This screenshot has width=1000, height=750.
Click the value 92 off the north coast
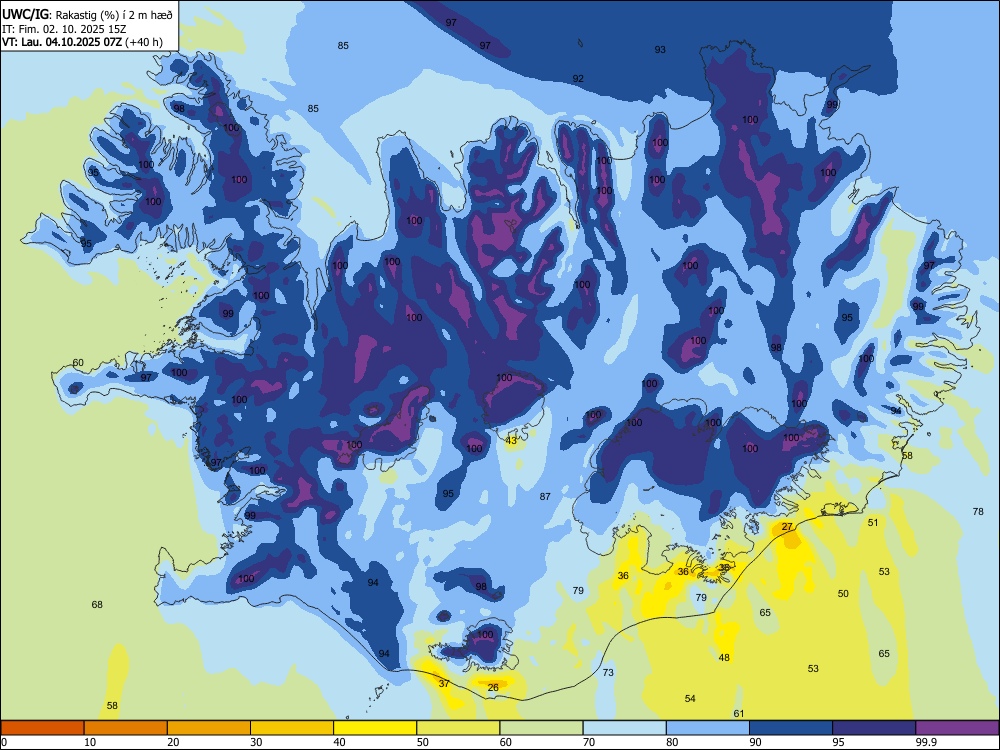point(578,78)
